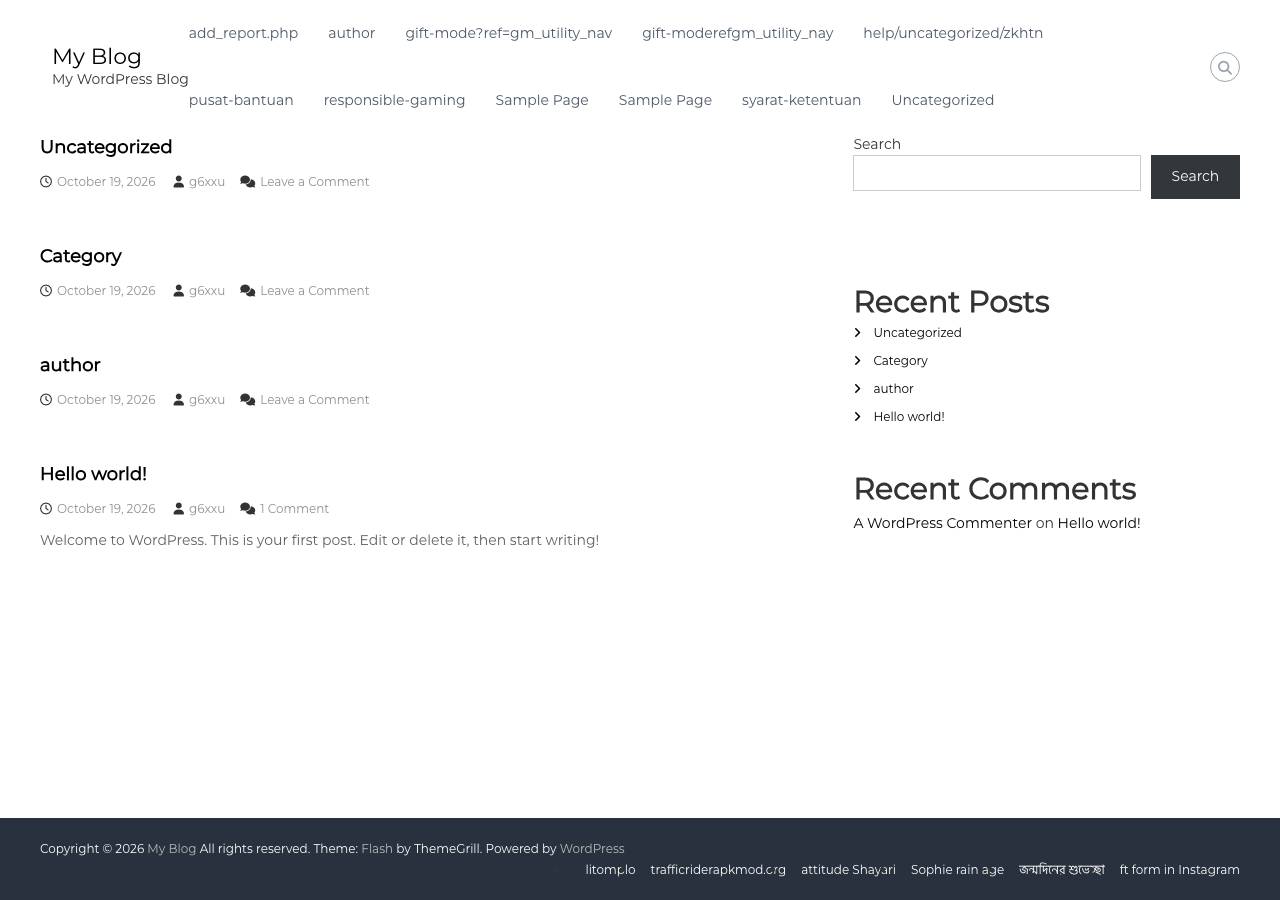
Task: Click the My Blog site title
Action: pos(97,56)
